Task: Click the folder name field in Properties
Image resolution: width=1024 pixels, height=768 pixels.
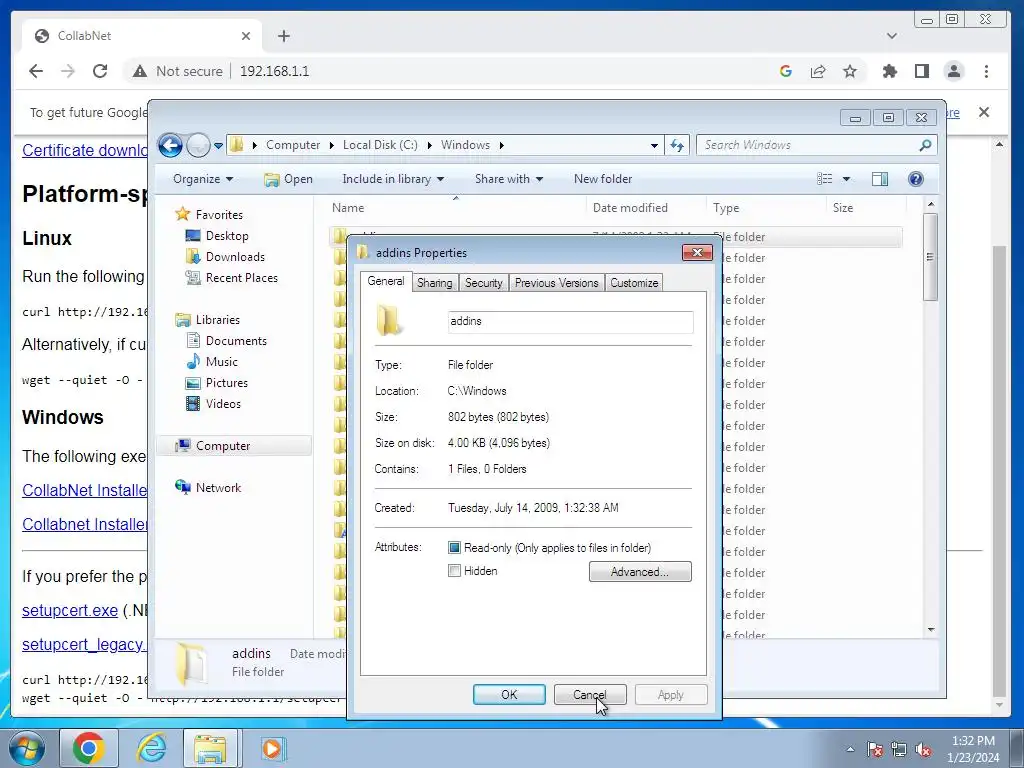Action: [570, 321]
